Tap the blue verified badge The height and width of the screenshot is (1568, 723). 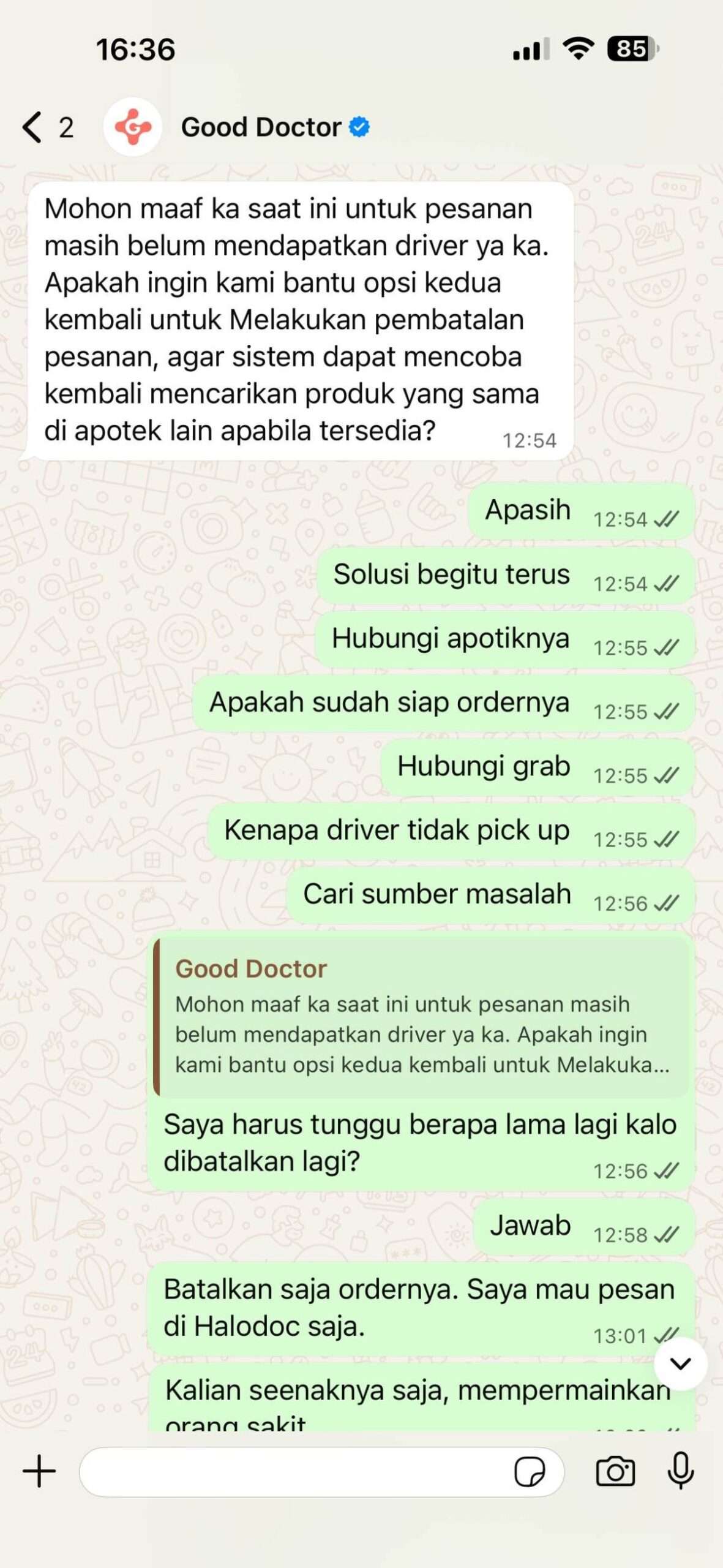(x=359, y=127)
